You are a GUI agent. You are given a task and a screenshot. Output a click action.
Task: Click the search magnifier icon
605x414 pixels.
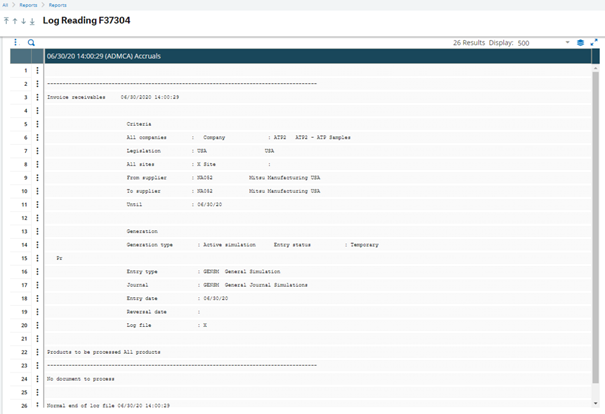pyautogui.click(x=31, y=43)
